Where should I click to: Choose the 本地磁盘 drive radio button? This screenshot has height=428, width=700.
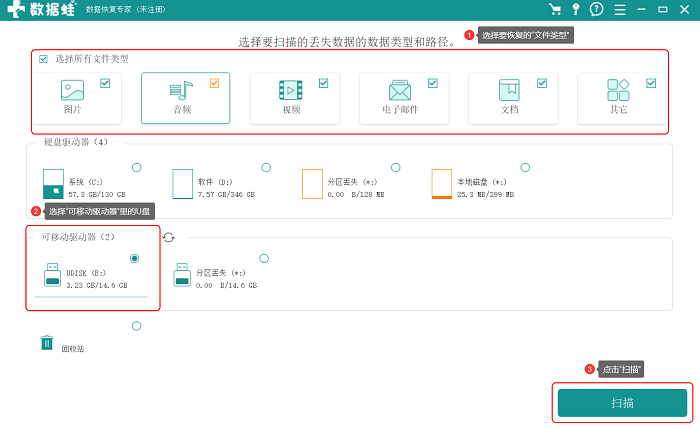click(x=525, y=167)
